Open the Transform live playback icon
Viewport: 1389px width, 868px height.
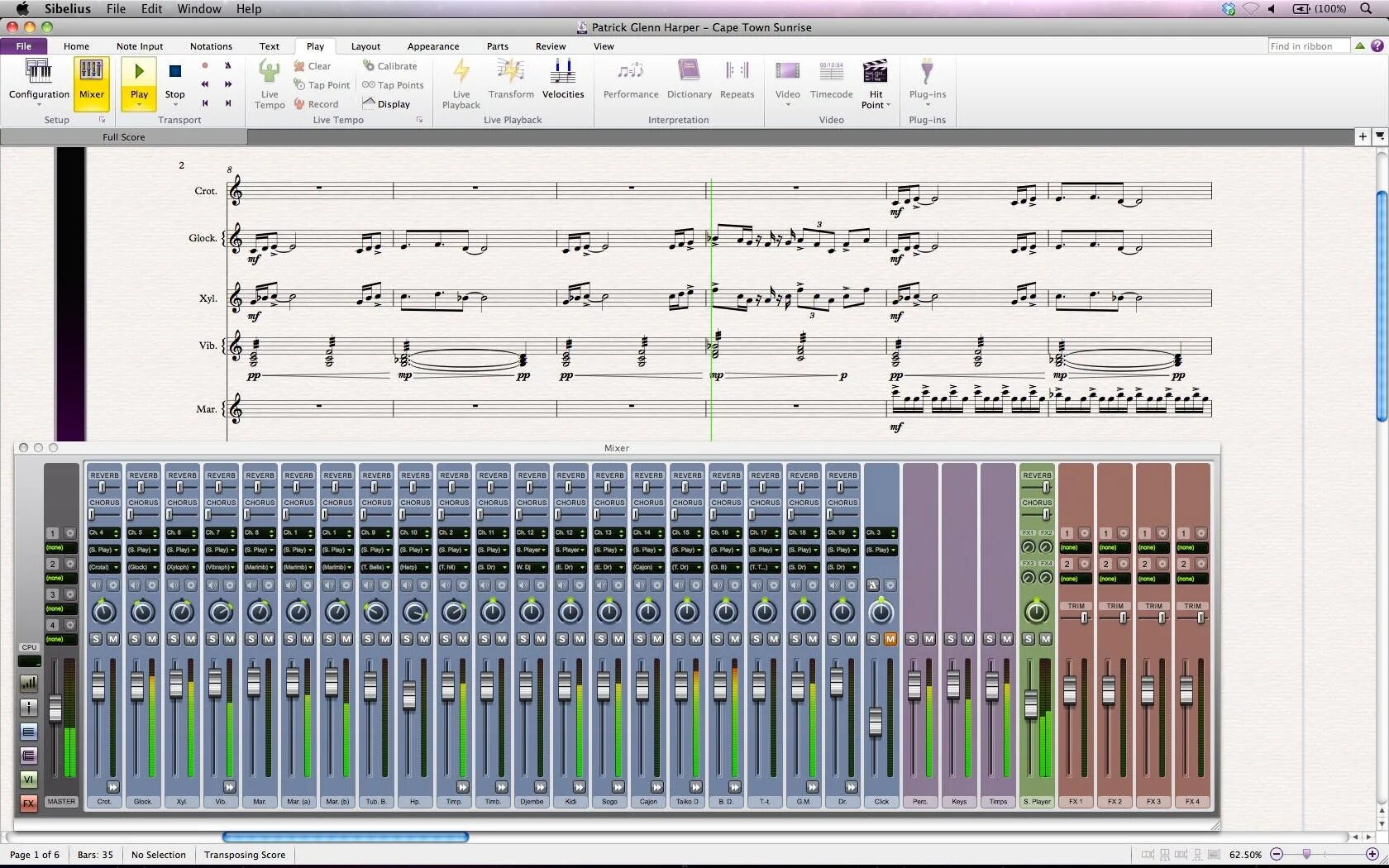click(x=511, y=80)
